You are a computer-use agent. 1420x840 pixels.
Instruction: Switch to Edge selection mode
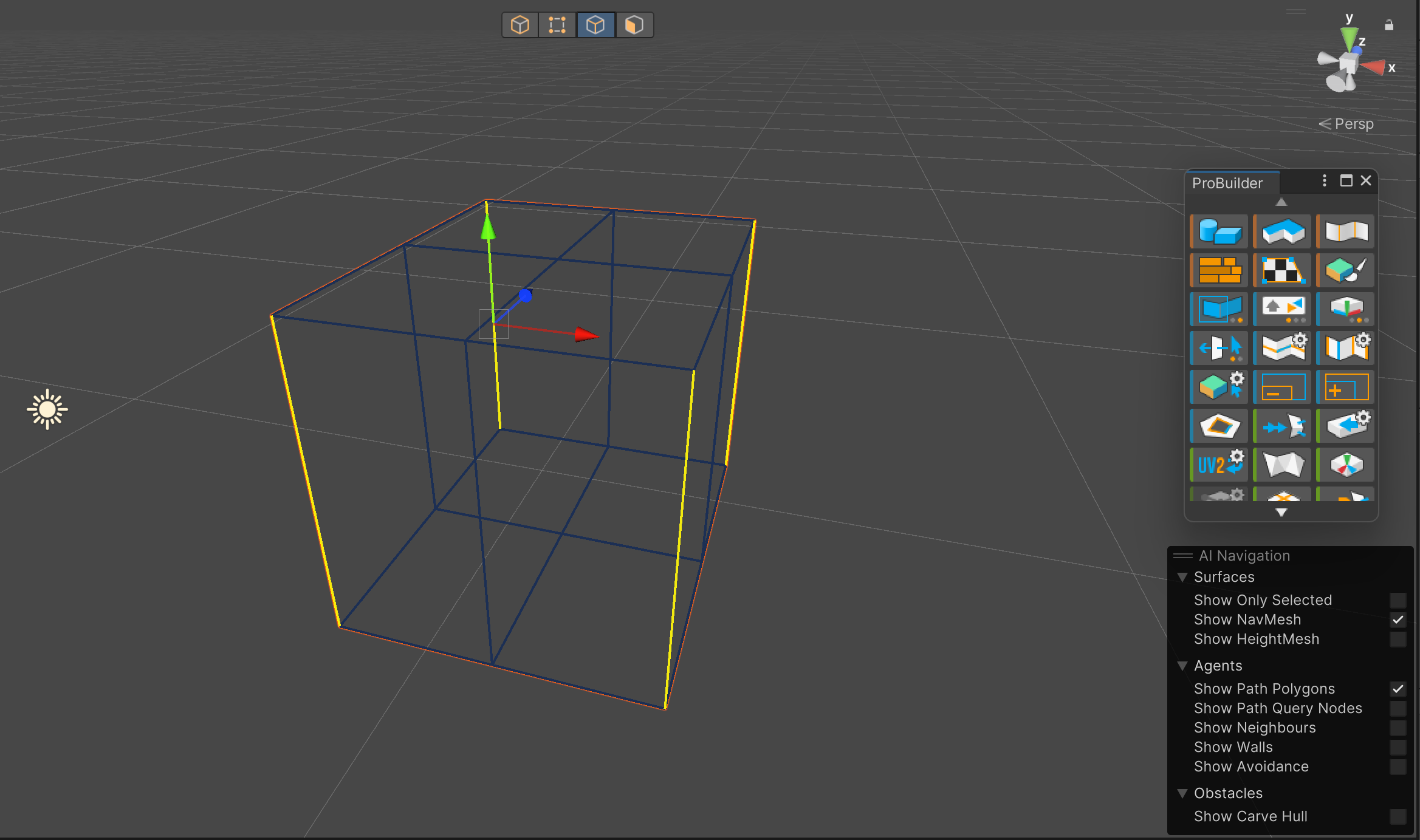(x=596, y=25)
